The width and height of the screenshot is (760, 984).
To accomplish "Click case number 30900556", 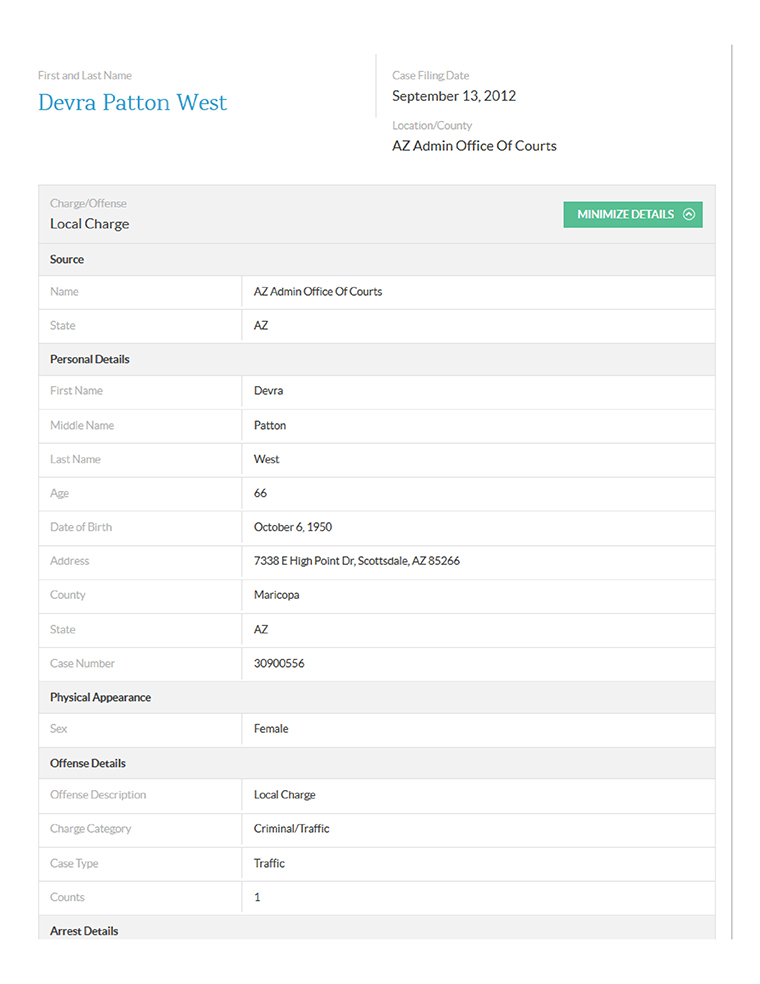I will click(x=279, y=663).
